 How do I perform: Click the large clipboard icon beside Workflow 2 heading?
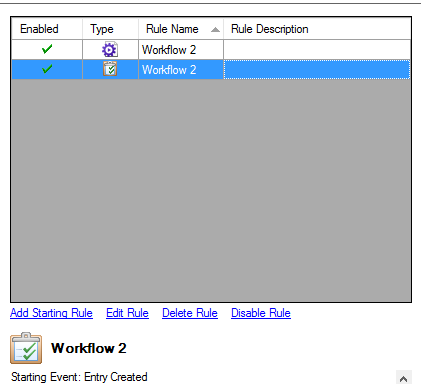tap(26, 348)
